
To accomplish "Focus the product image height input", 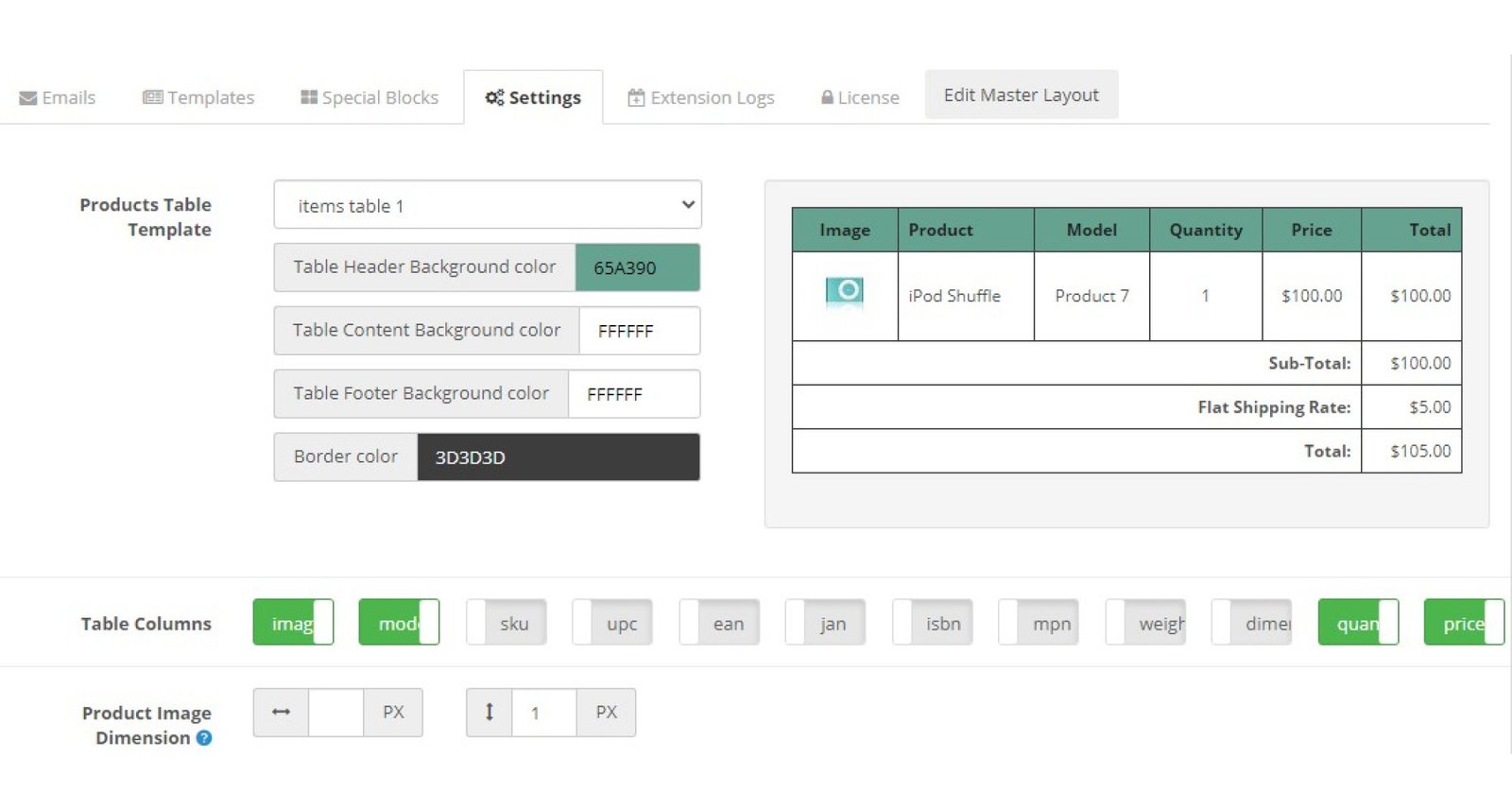I will coord(544,713).
